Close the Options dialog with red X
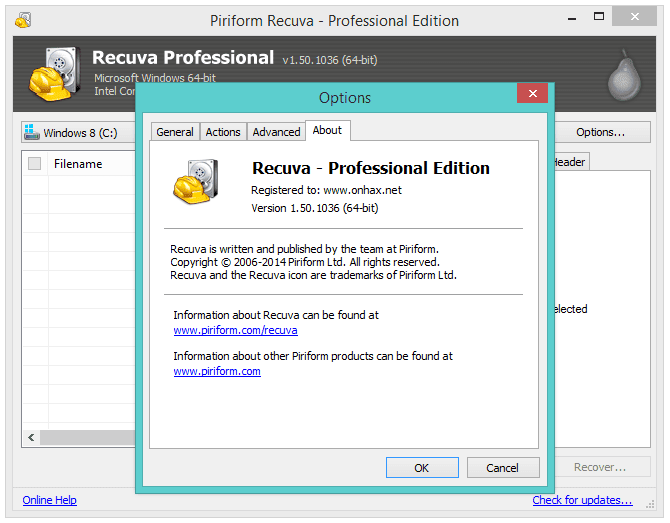 (x=532, y=93)
